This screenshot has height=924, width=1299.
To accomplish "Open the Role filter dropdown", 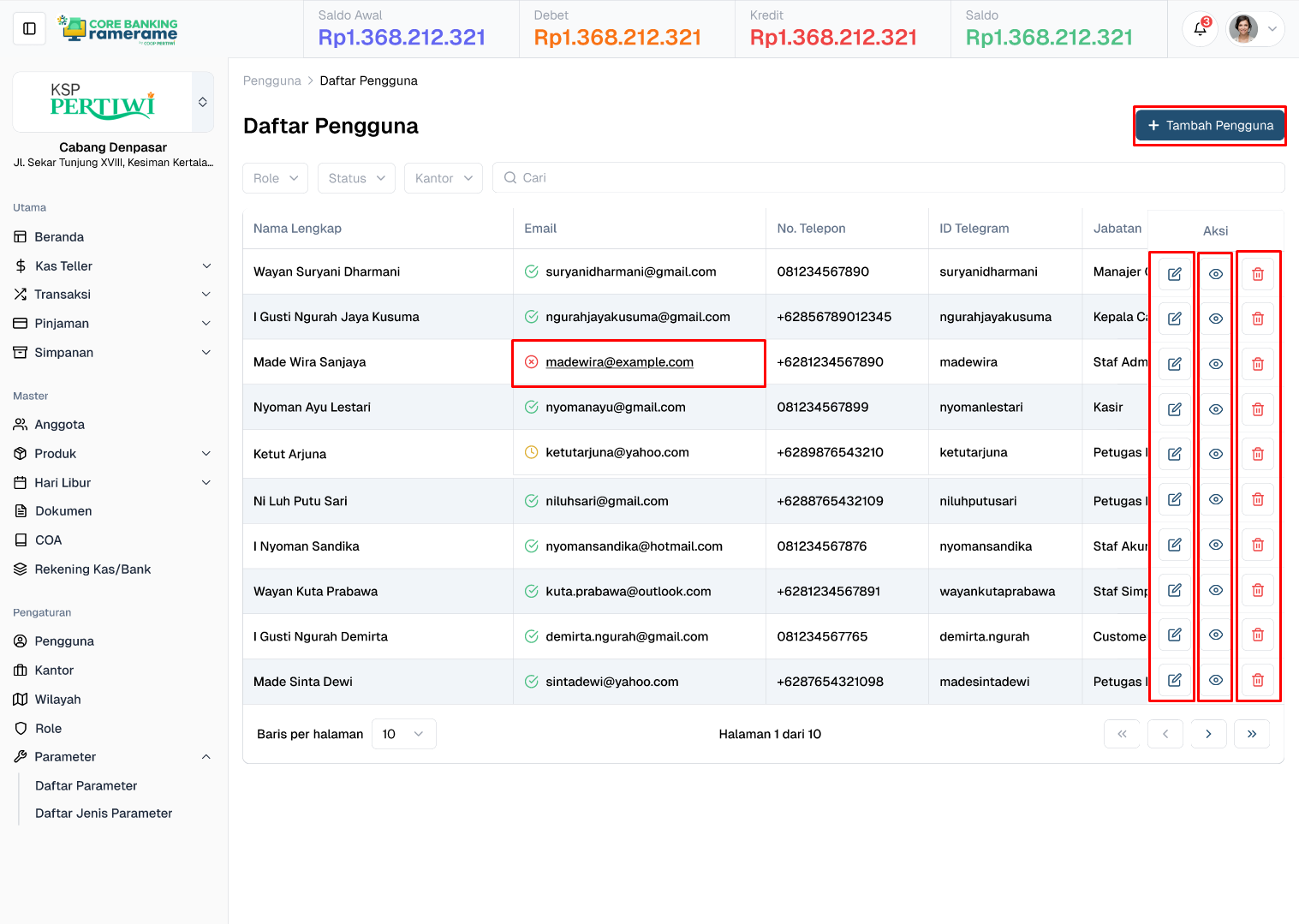I will tap(275, 178).
